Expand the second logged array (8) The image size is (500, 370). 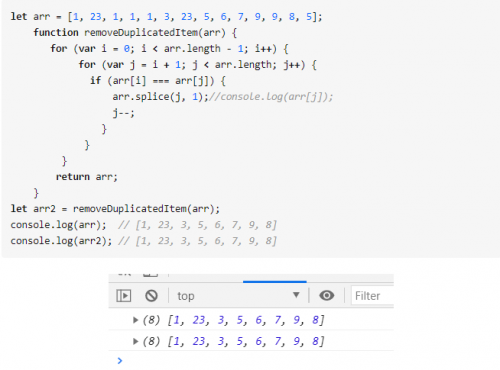point(135,341)
